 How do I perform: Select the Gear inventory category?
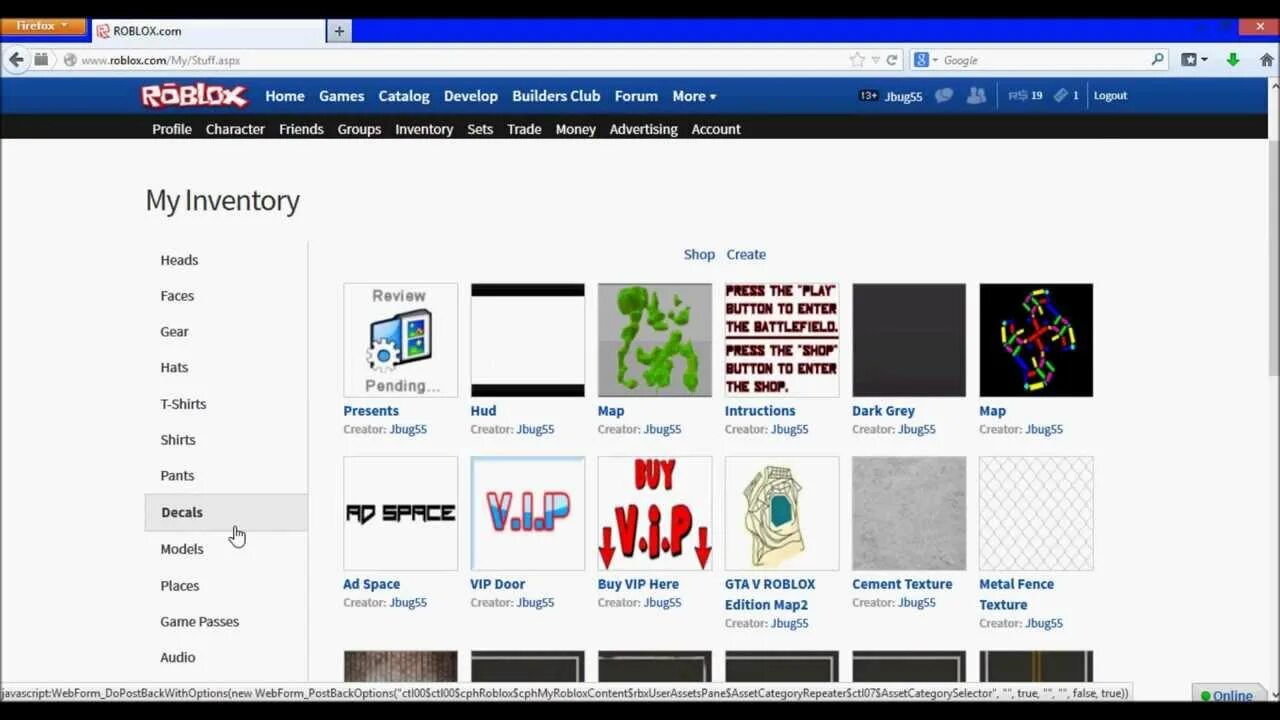(174, 332)
